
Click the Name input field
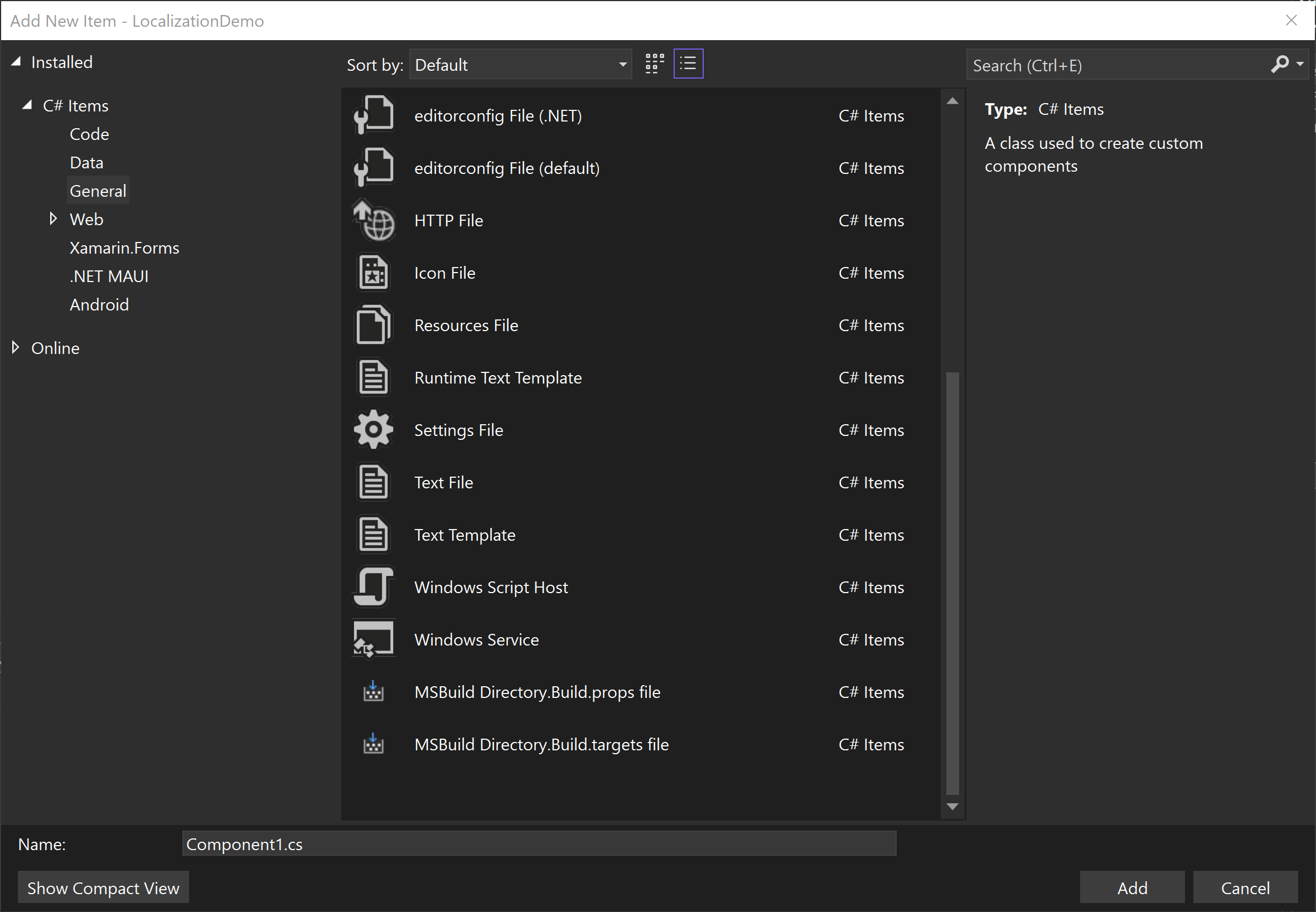(539, 843)
